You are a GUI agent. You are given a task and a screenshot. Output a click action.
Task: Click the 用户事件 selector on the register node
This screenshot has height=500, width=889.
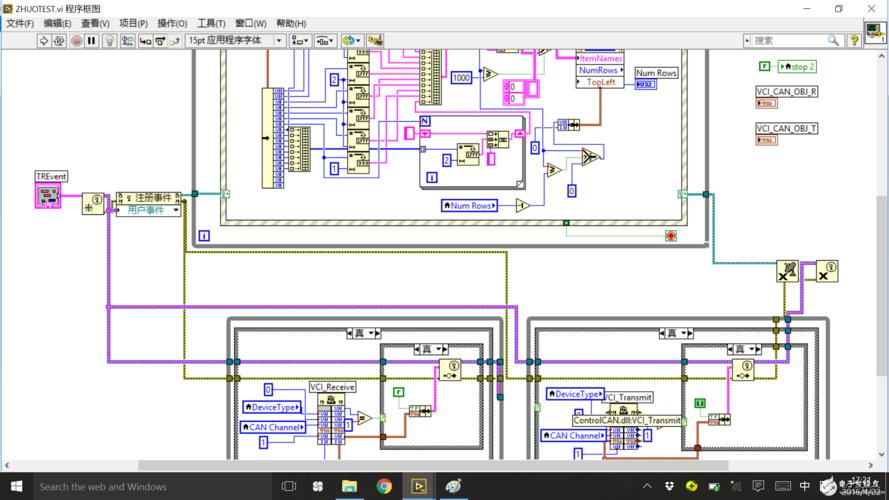[x=148, y=211]
